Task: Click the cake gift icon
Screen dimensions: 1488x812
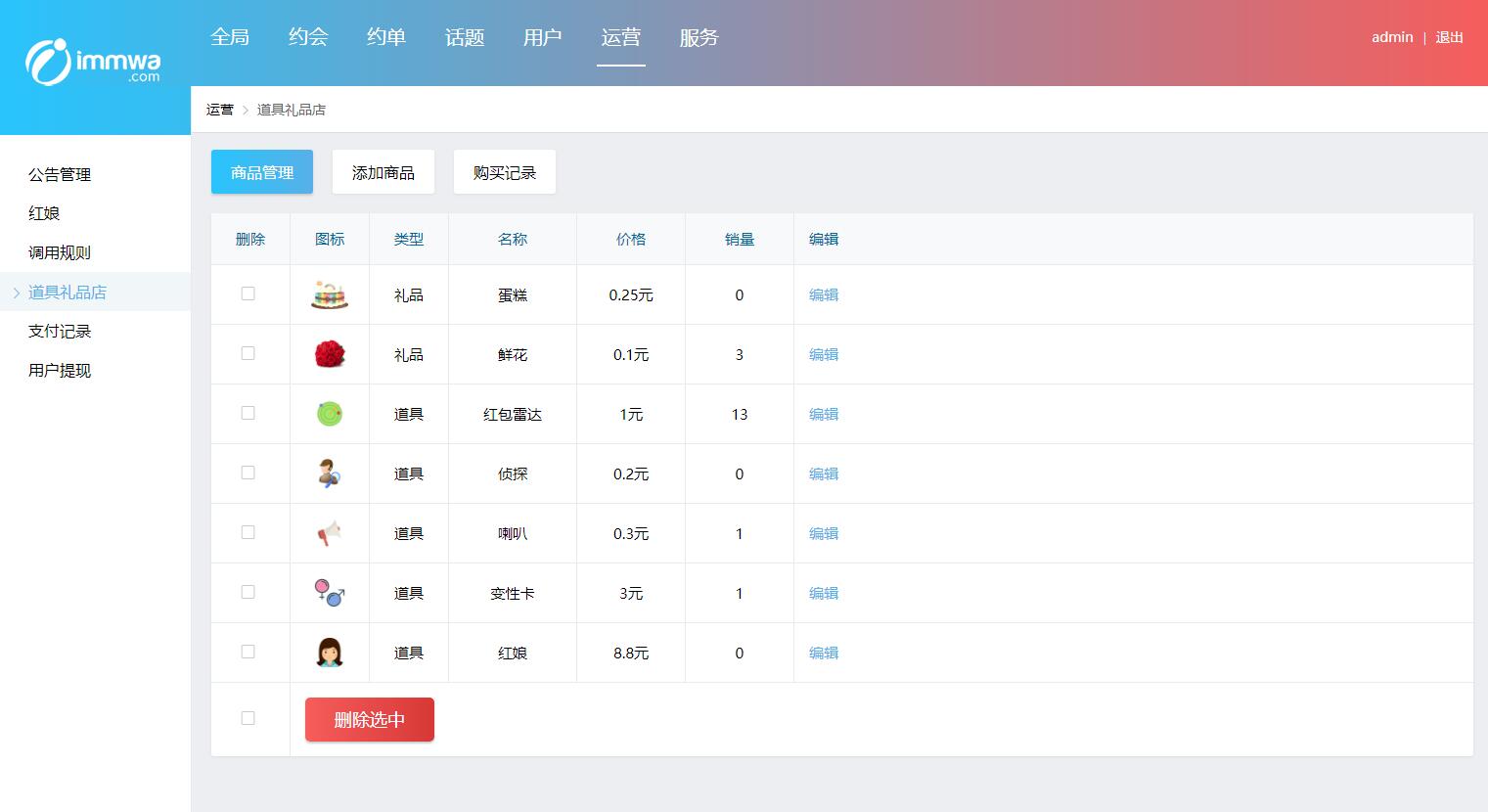Action: click(330, 294)
